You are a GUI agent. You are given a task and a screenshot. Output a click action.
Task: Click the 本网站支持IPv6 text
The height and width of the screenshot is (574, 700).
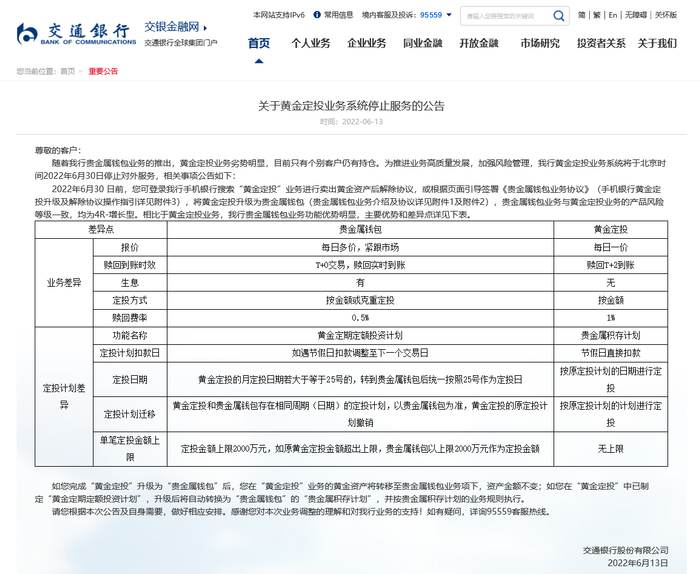point(279,15)
